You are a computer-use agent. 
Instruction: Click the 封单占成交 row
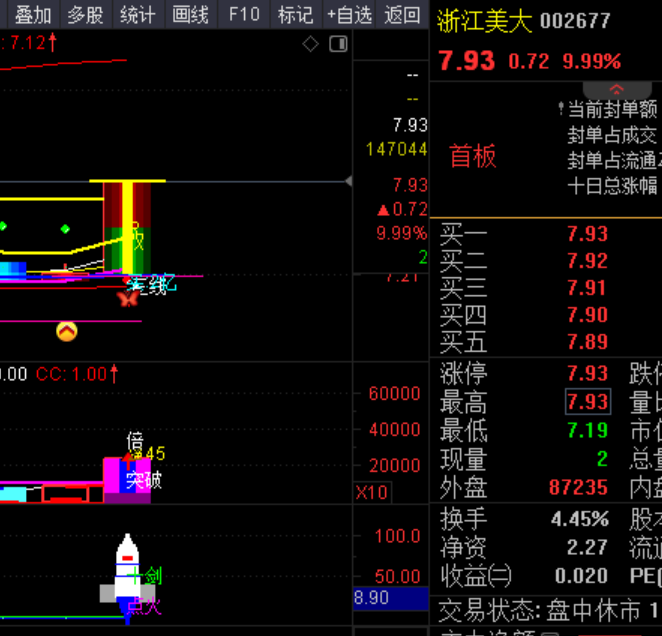pyautogui.click(x=613, y=135)
